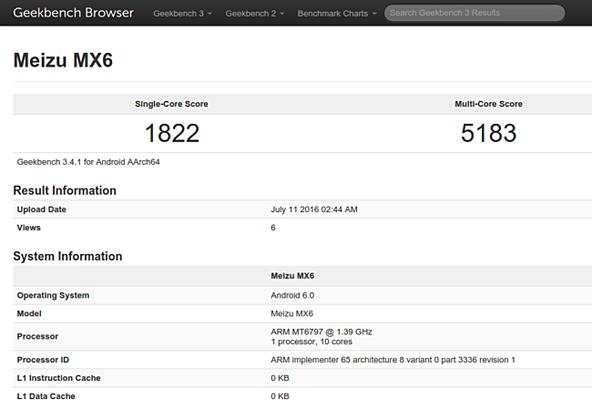Screen dimensions: 592x400
Task: Click the Views label
Action: [x=29, y=227]
